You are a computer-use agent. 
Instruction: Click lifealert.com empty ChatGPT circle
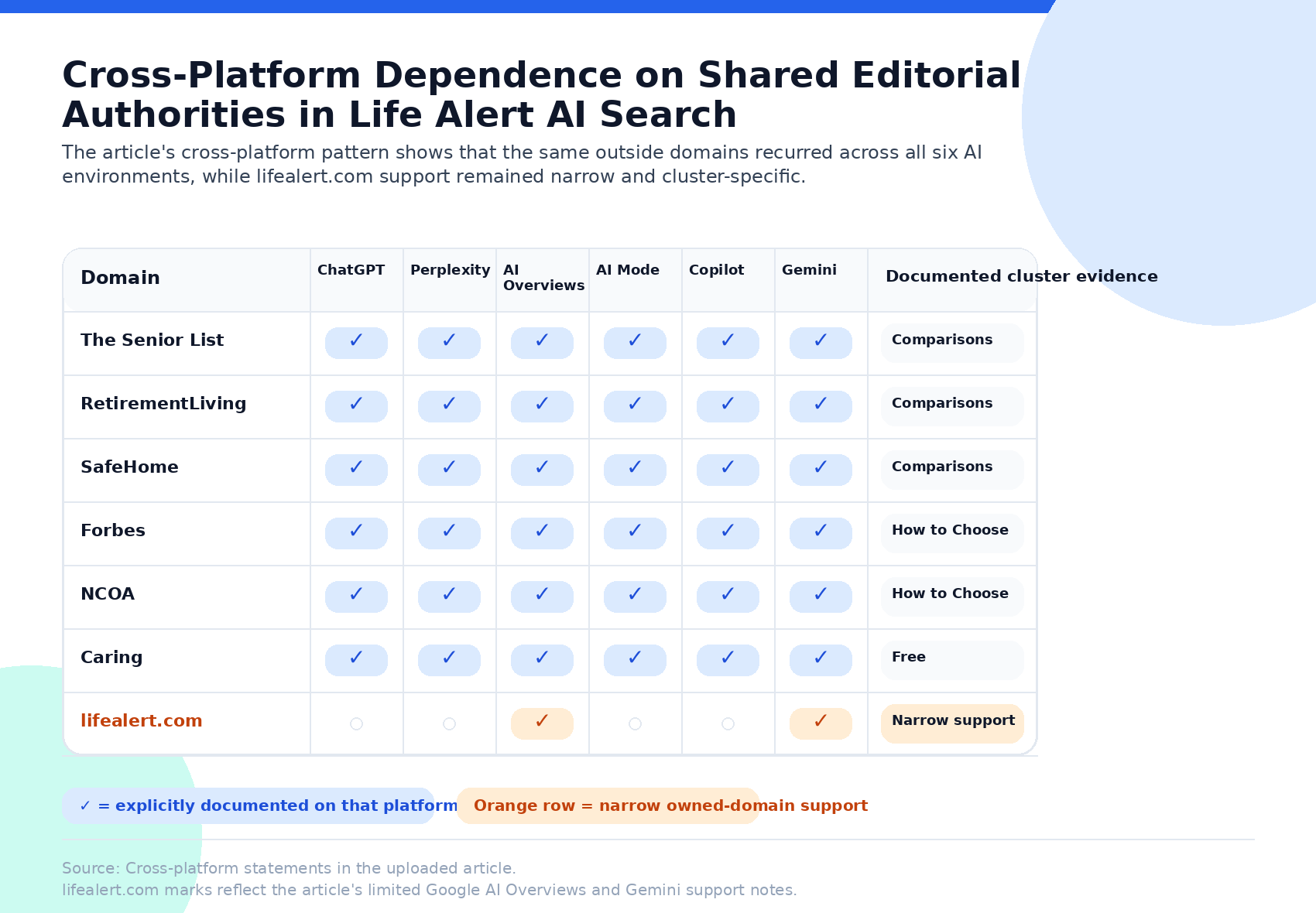coord(356,723)
